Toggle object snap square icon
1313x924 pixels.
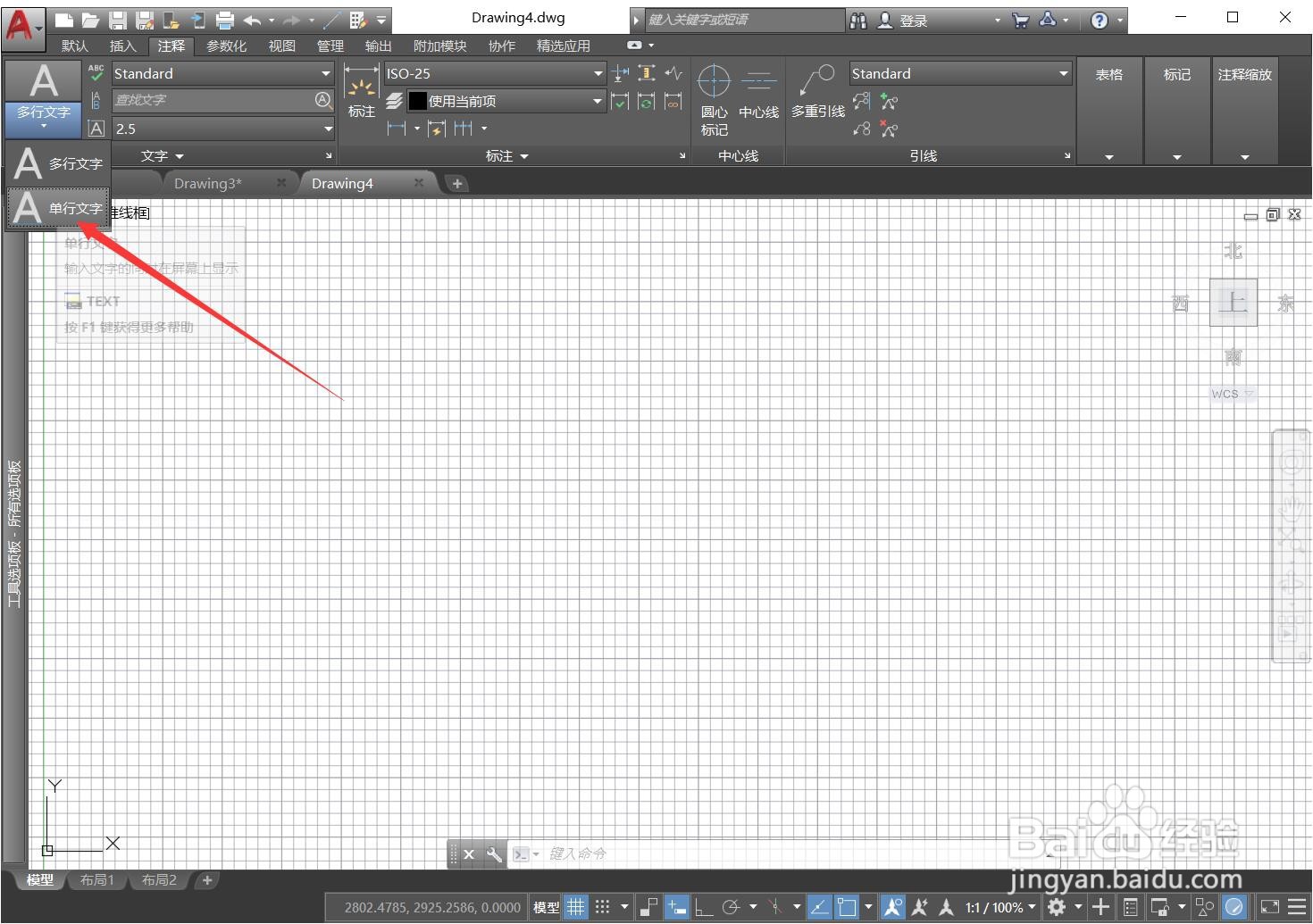[846, 907]
